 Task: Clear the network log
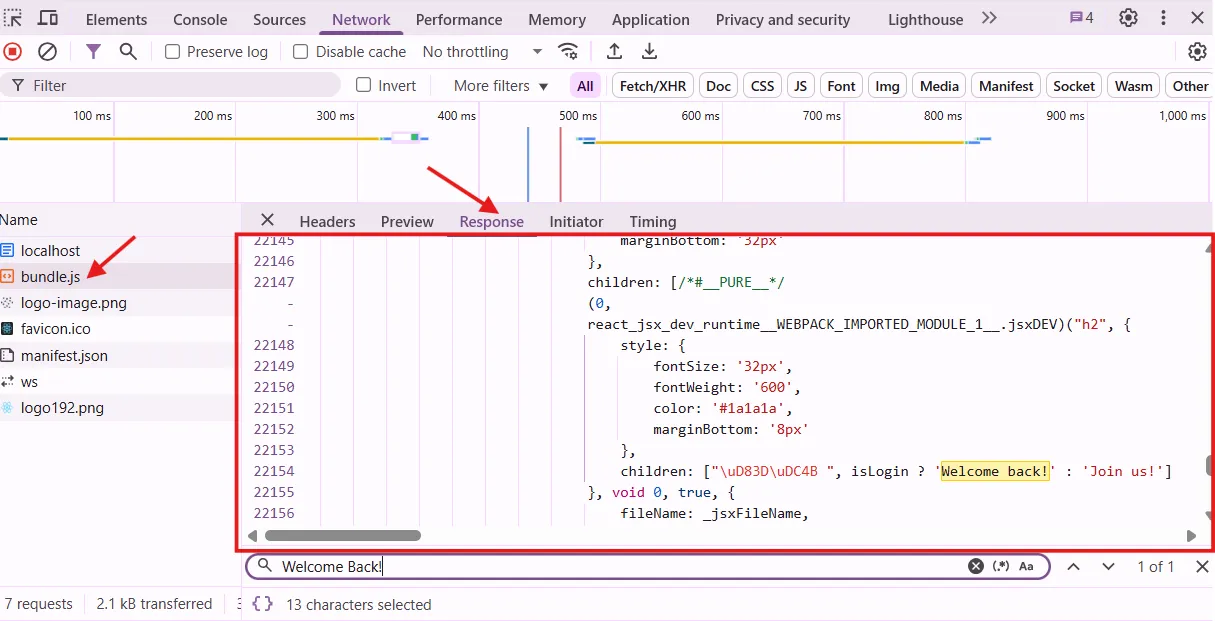(x=47, y=52)
